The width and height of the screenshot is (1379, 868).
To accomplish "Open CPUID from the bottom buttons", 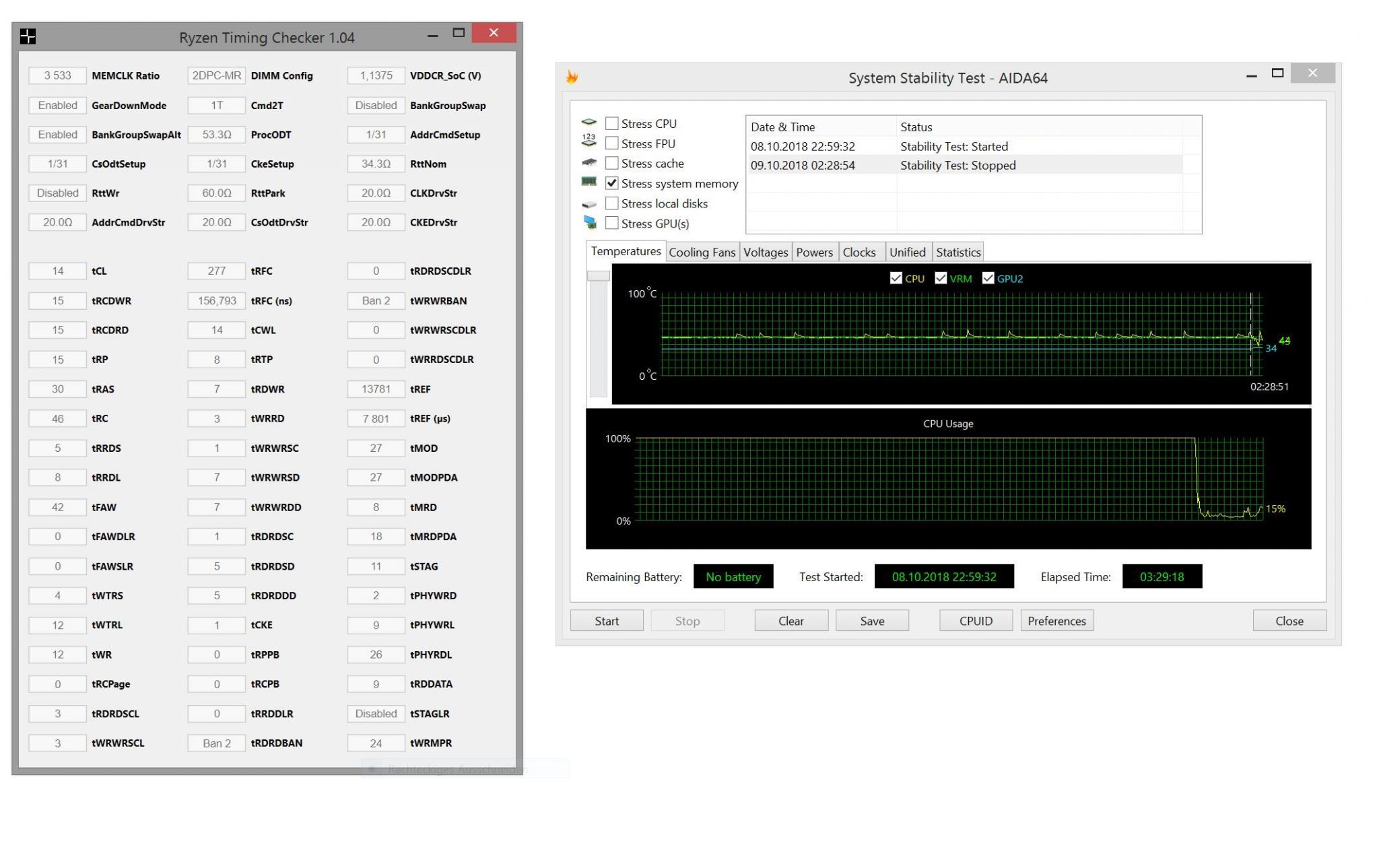I will coord(976,621).
